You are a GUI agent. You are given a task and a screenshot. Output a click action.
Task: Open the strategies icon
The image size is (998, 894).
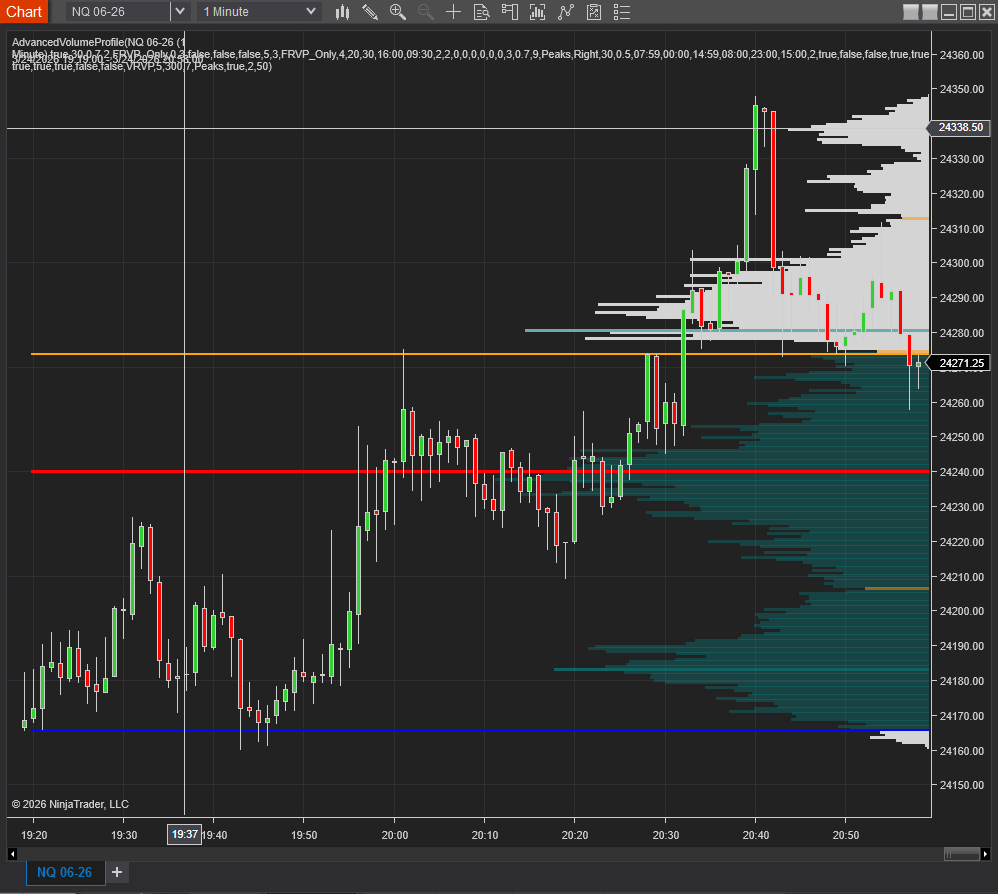click(593, 11)
